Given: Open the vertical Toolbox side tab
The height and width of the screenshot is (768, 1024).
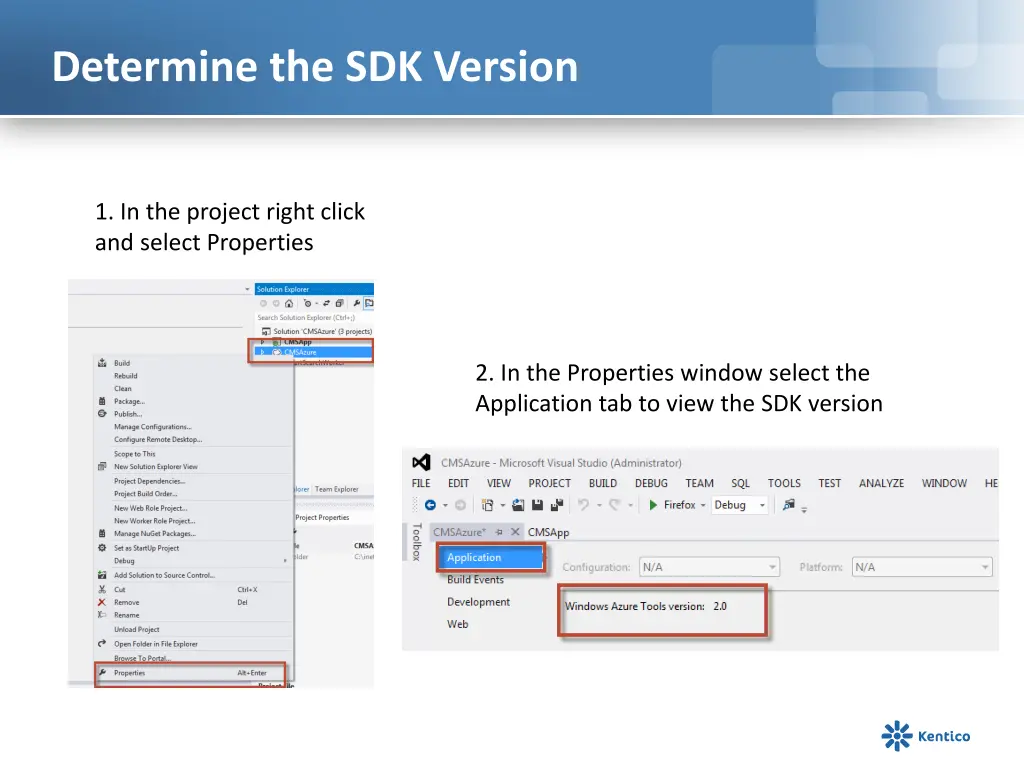Looking at the screenshot, I should coord(417,542).
